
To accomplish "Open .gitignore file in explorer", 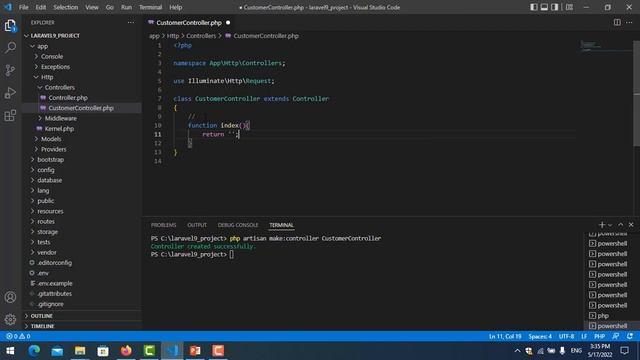I will [50, 304].
